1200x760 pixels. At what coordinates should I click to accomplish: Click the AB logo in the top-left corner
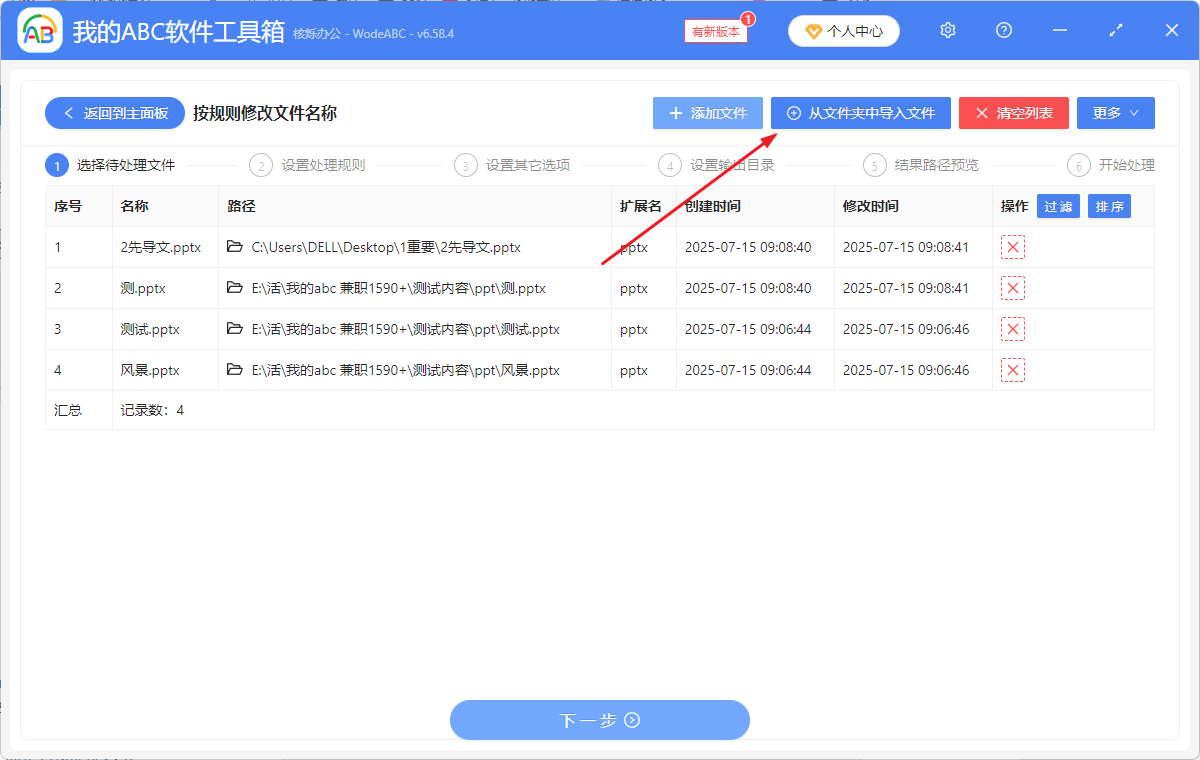pos(39,30)
